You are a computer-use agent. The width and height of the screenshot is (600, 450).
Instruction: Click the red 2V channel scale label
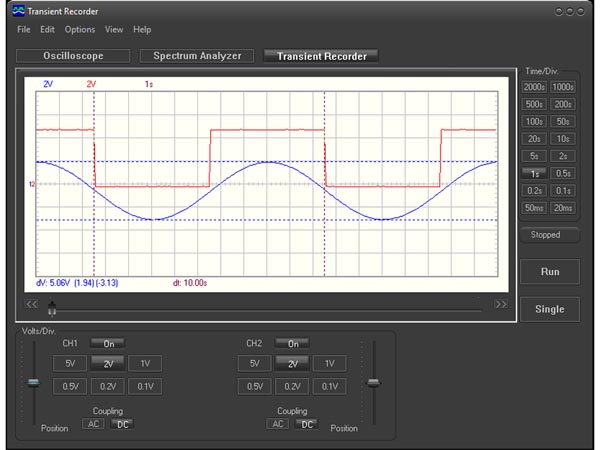91,84
